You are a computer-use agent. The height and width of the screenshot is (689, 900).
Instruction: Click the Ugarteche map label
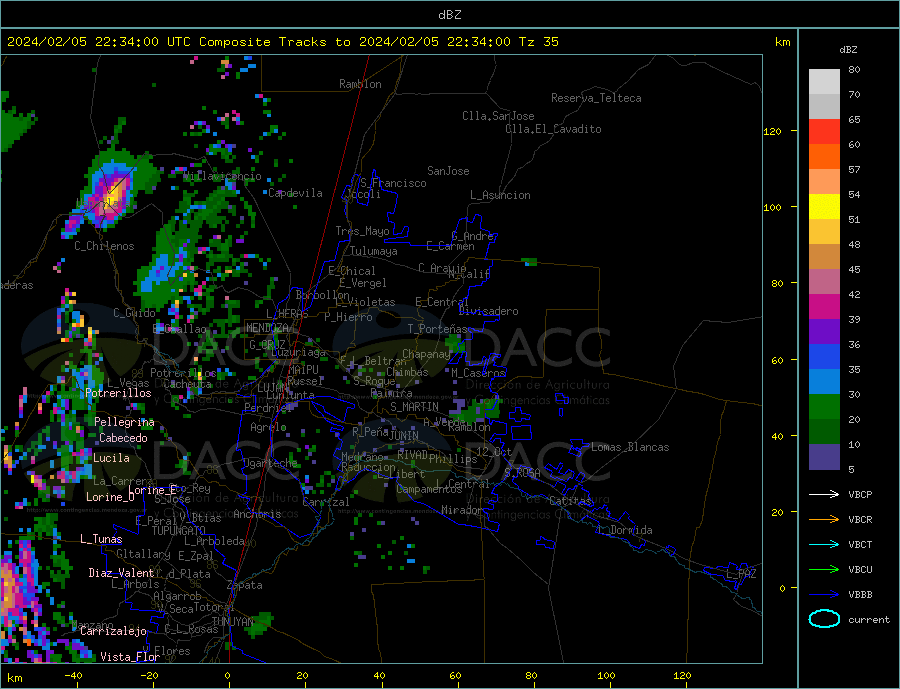[270, 463]
